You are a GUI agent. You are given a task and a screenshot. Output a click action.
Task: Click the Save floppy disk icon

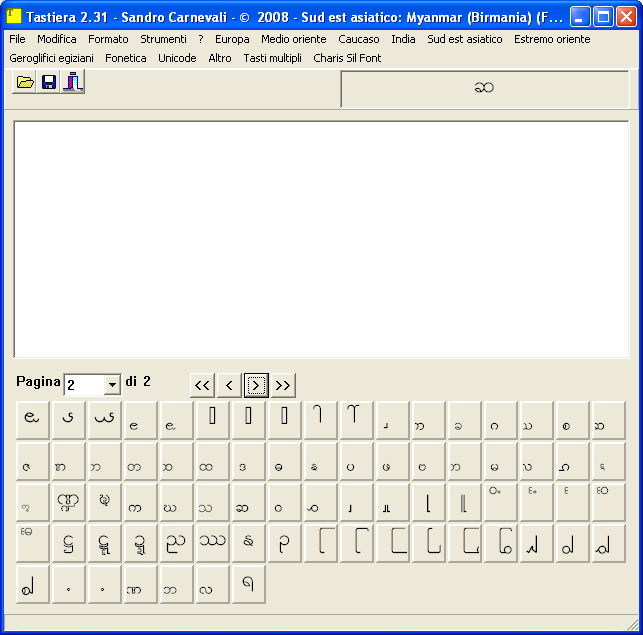(x=48, y=82)
